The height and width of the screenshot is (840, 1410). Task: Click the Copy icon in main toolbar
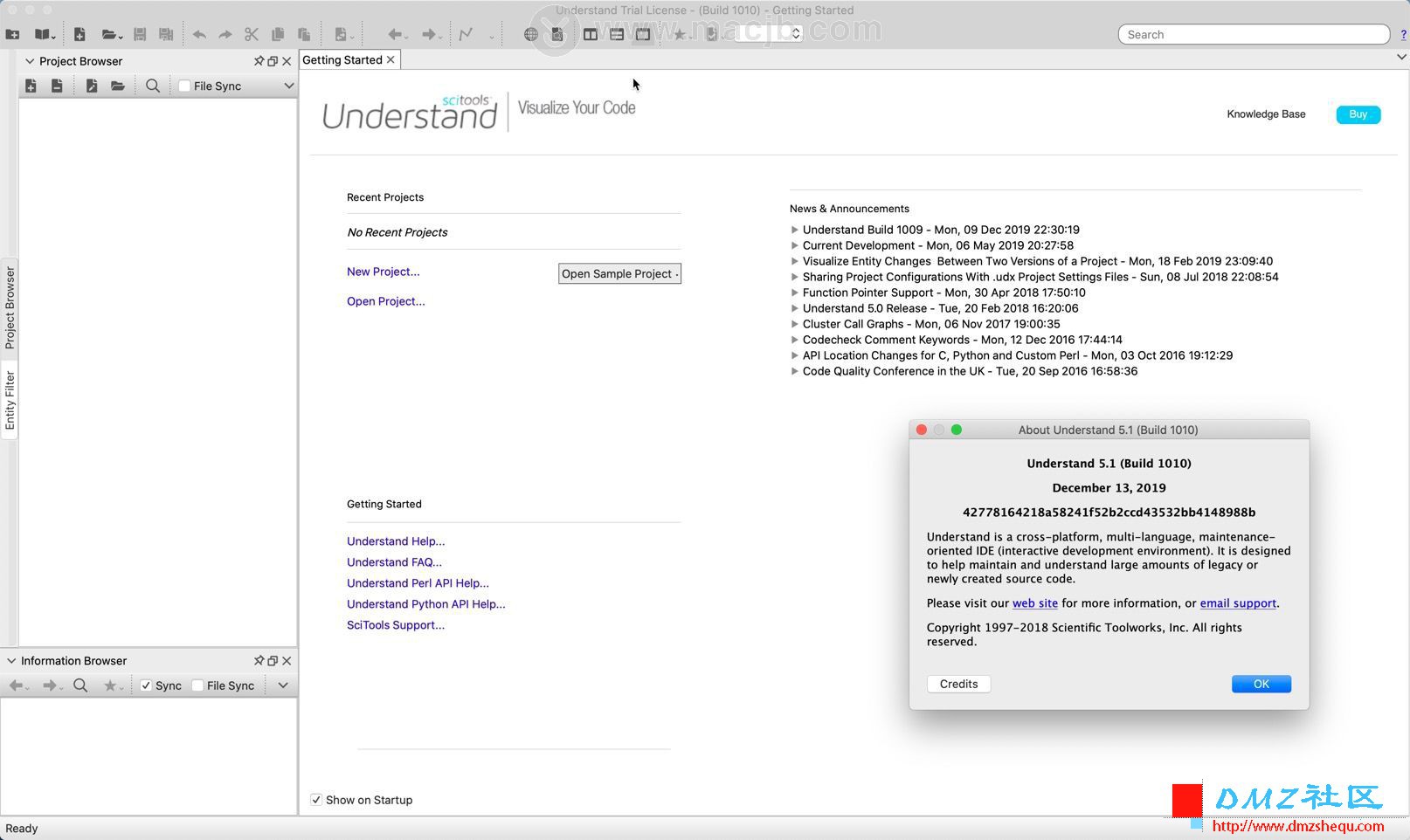(x=278, y=35)
